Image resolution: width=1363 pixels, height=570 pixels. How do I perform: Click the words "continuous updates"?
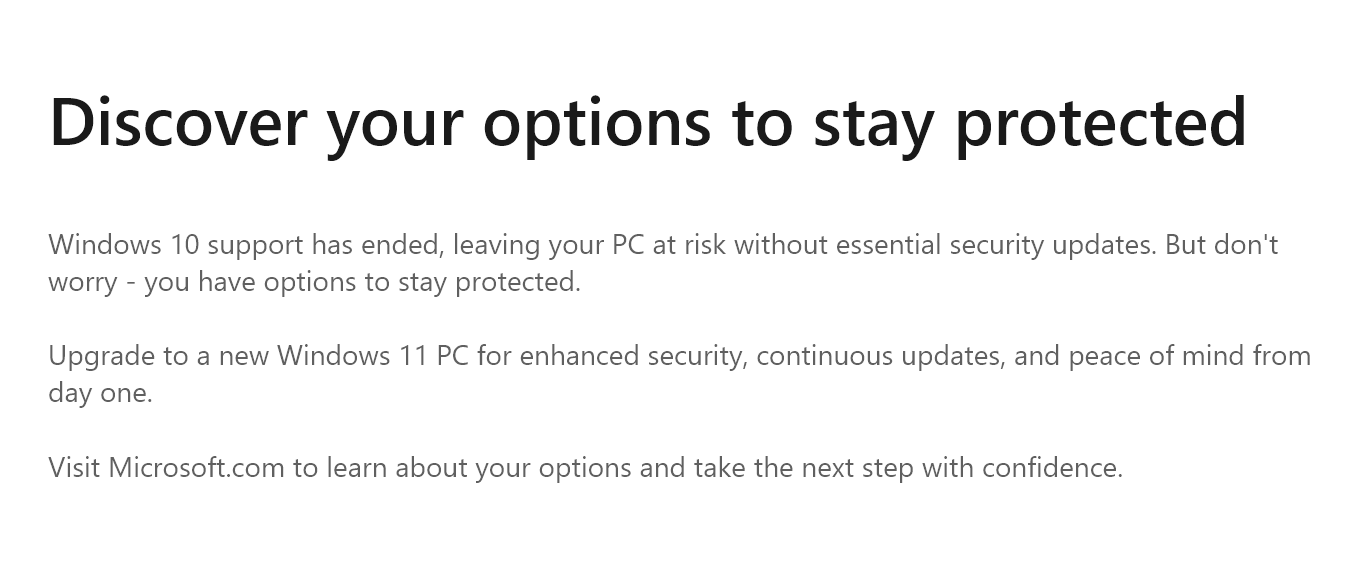point(880,356)
